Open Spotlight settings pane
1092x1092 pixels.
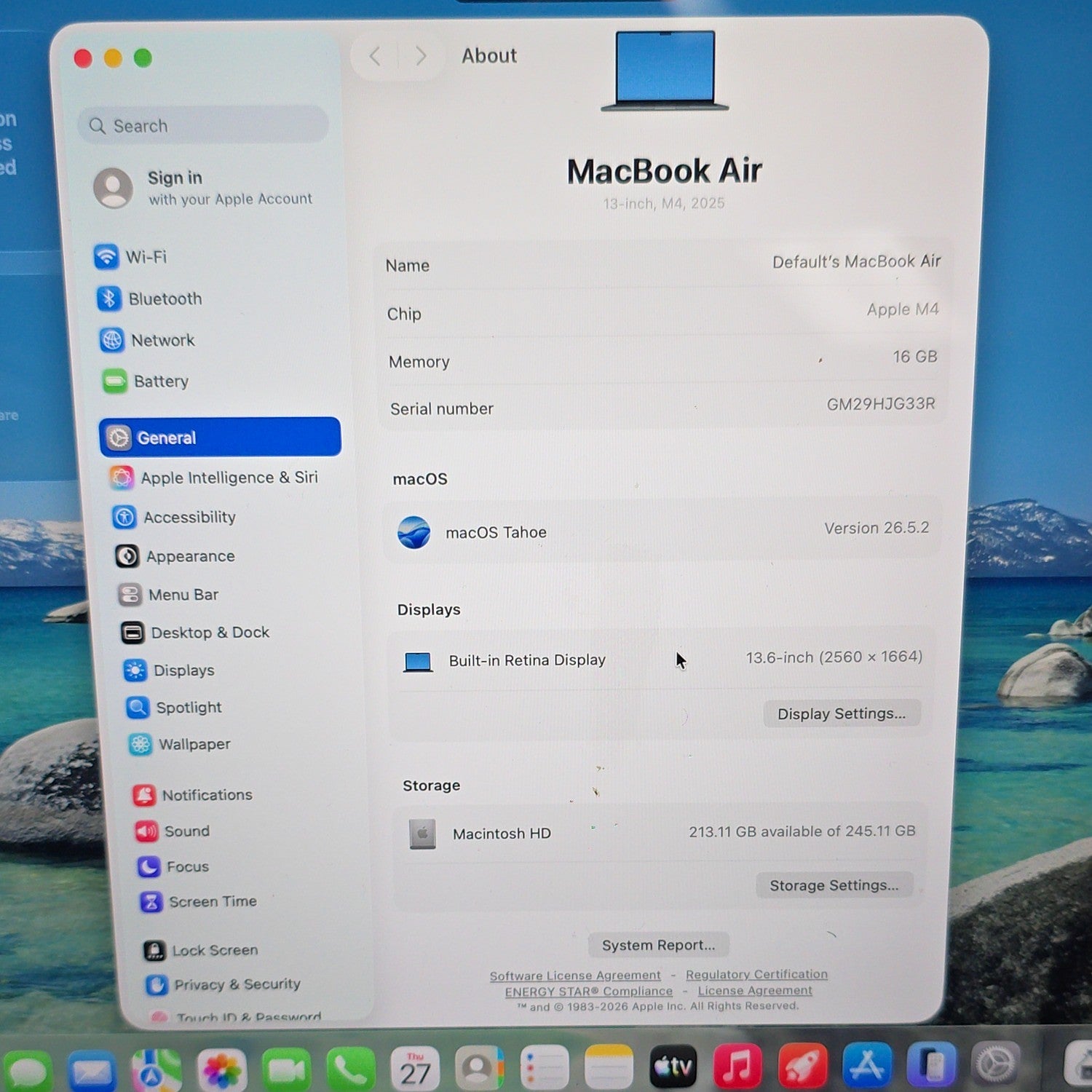tap(174, 708)
